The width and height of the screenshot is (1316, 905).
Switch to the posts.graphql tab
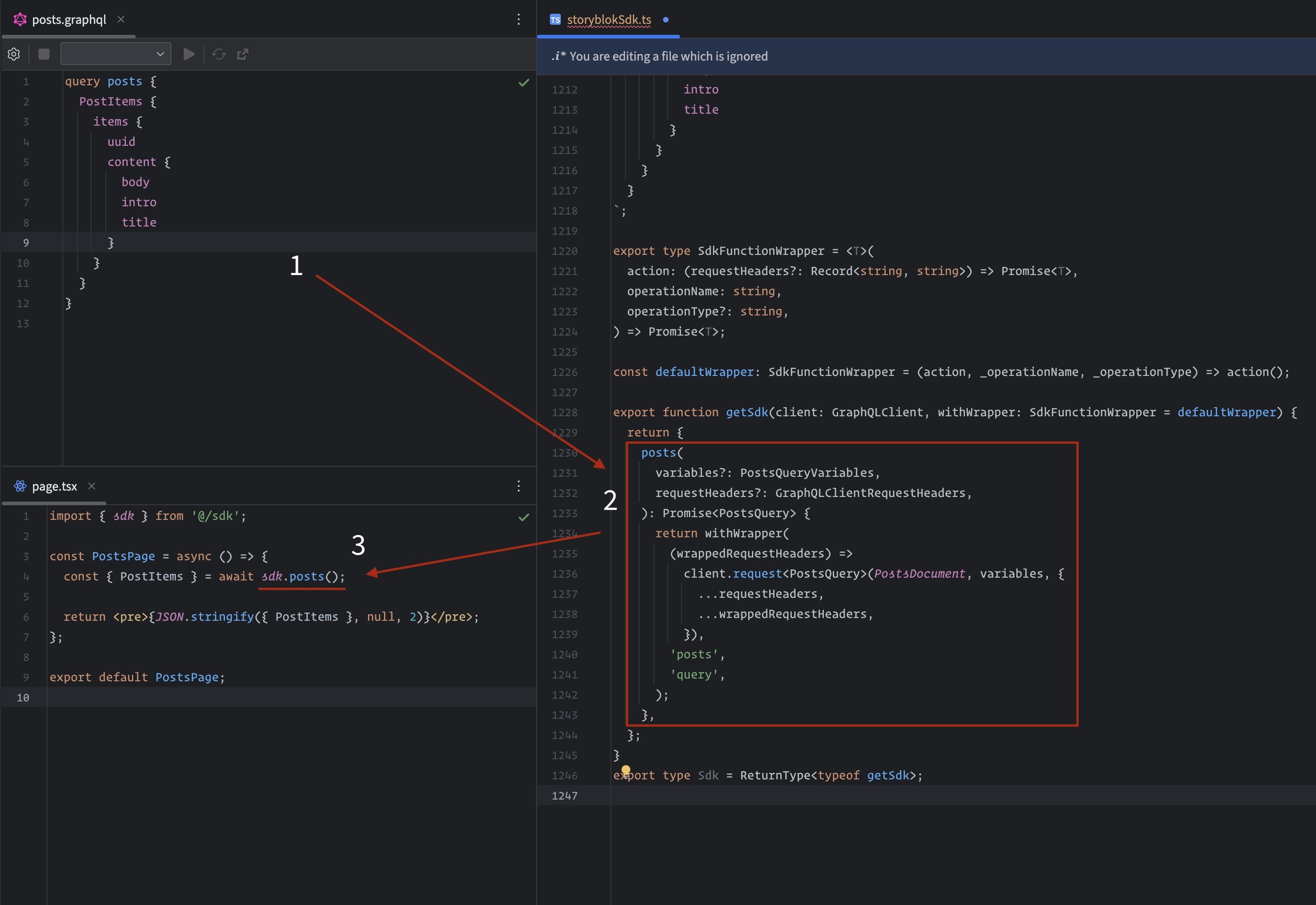69,19
